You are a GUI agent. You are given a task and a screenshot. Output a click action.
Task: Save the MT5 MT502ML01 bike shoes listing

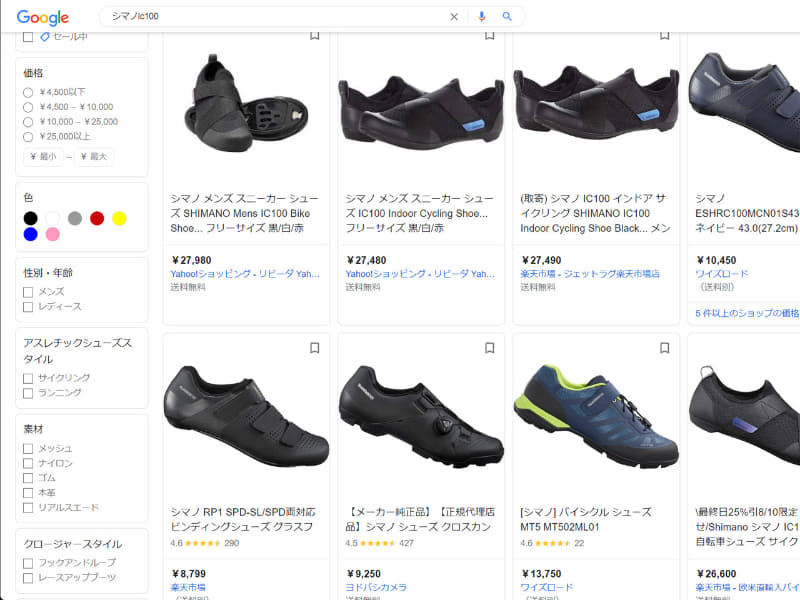pos(664,346)
